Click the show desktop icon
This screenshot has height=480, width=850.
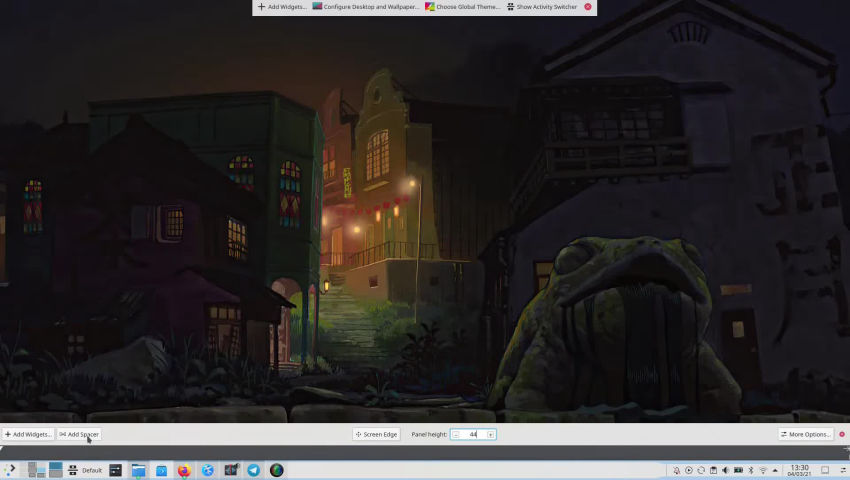(x=825, y=470)
